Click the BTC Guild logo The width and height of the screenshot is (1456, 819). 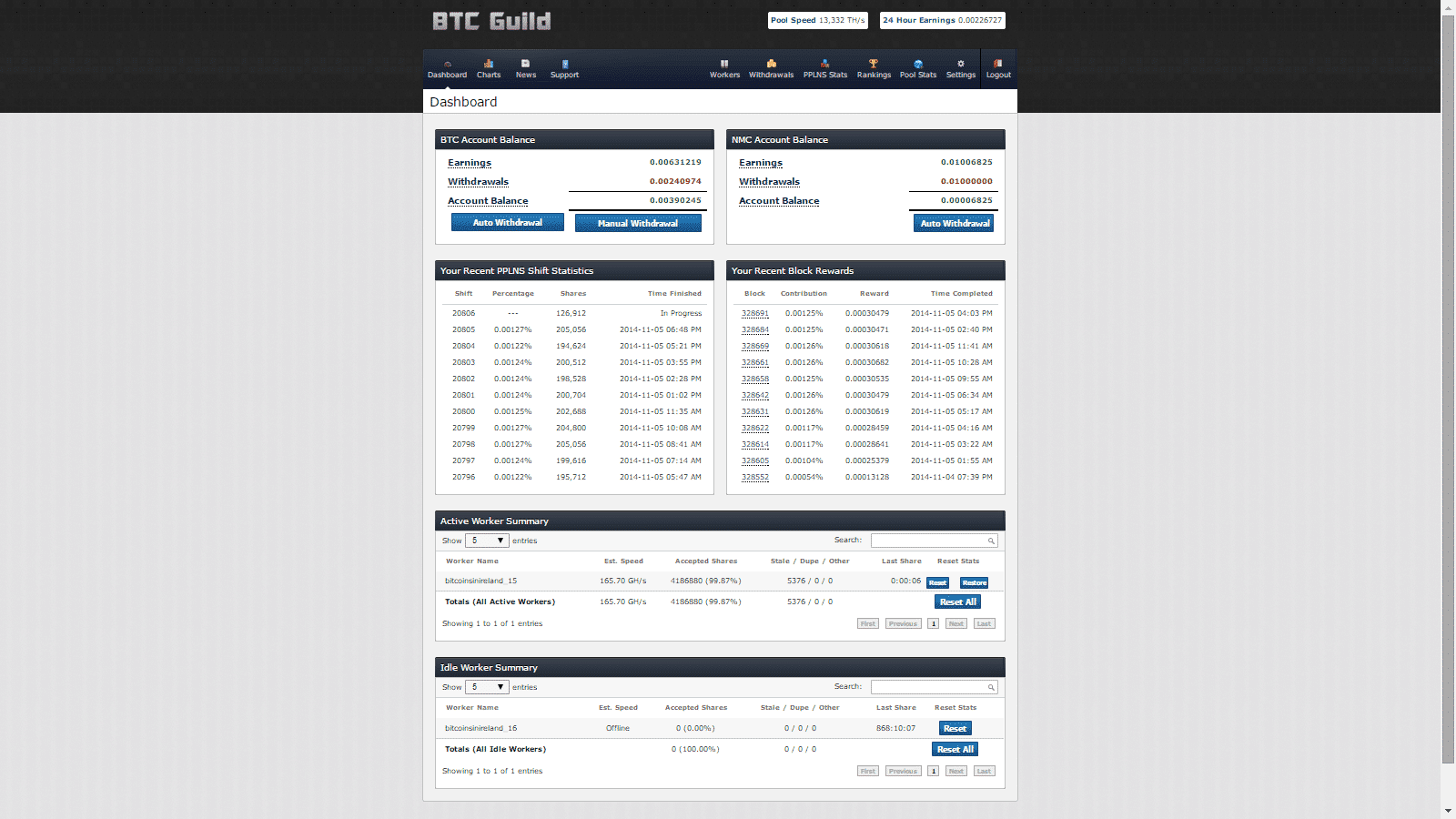pyautogui.click(x=491, y=21)
